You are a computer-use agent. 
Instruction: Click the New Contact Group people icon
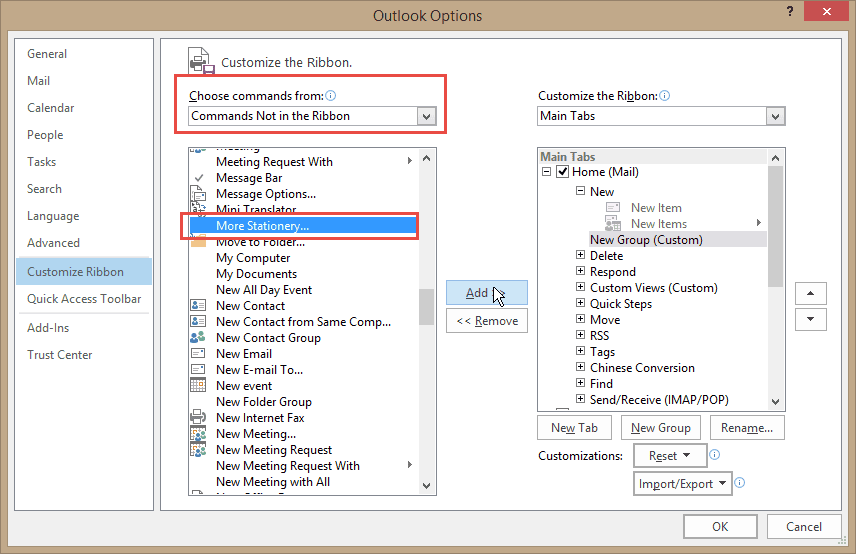tap(198, 337)
